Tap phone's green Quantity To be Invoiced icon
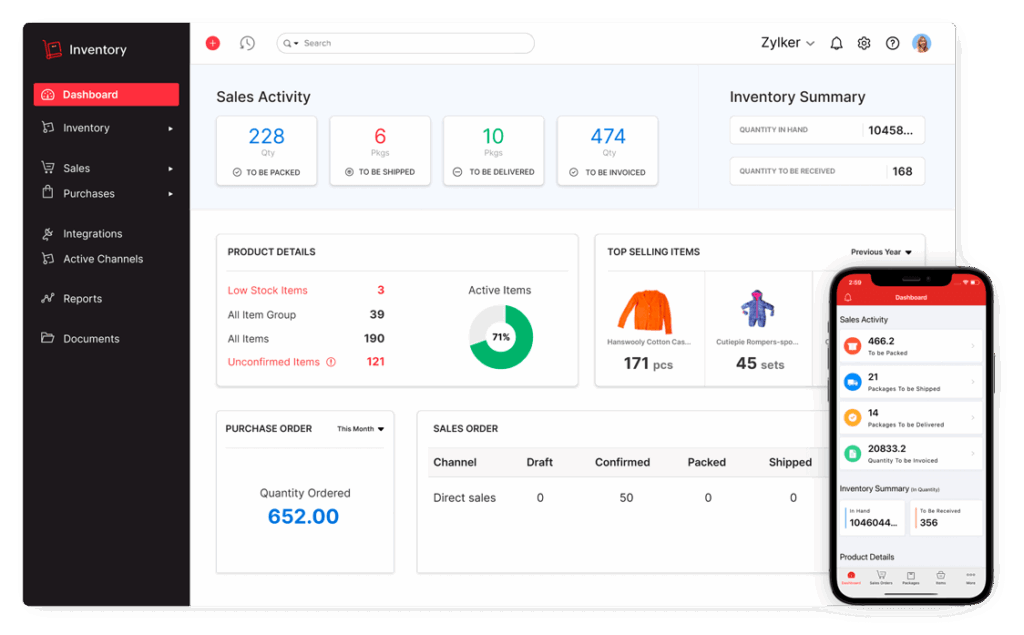The width and height of the screenshot is (1024, 635). 852,453
